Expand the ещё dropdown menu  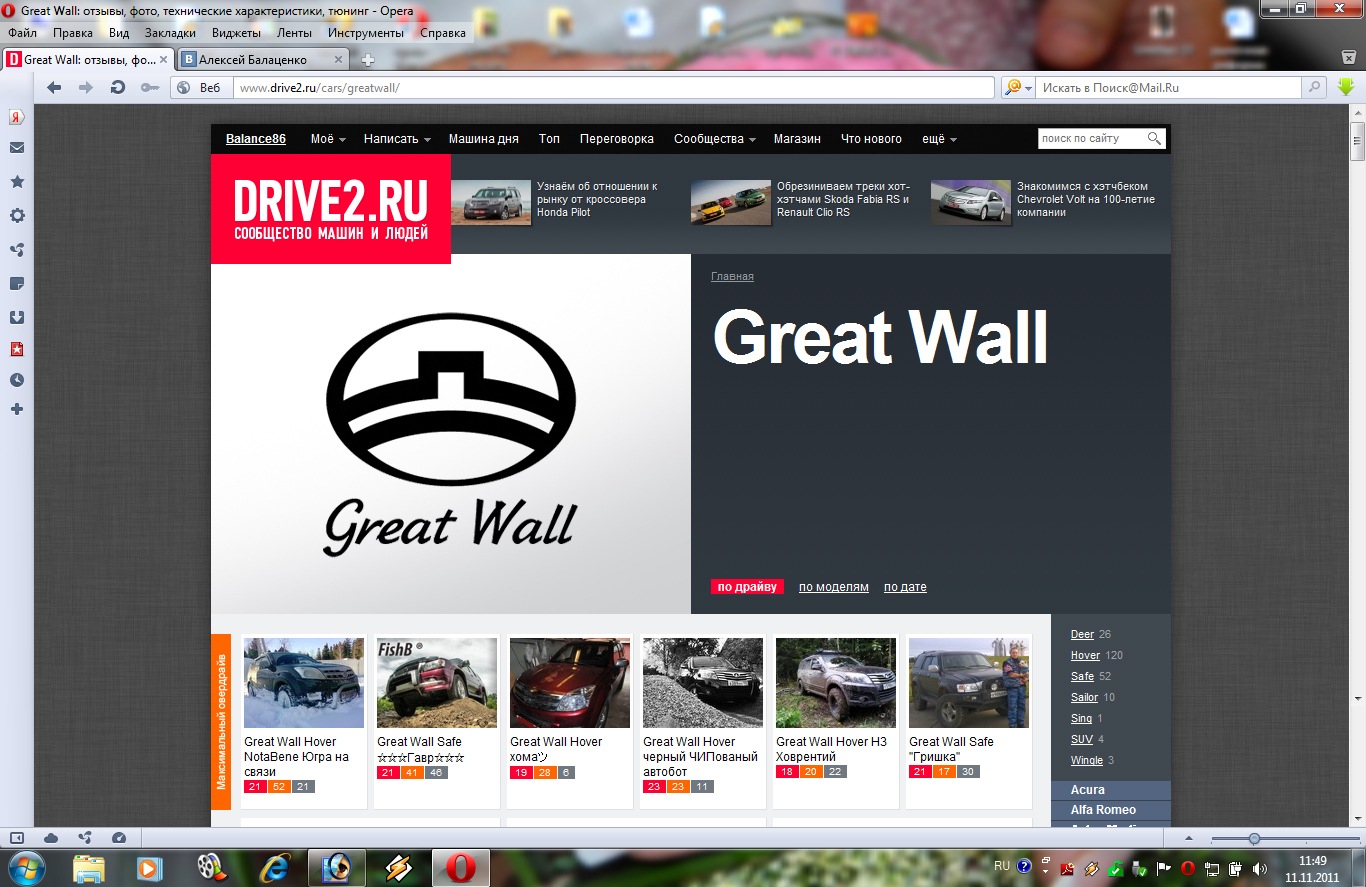coord(939,139)
